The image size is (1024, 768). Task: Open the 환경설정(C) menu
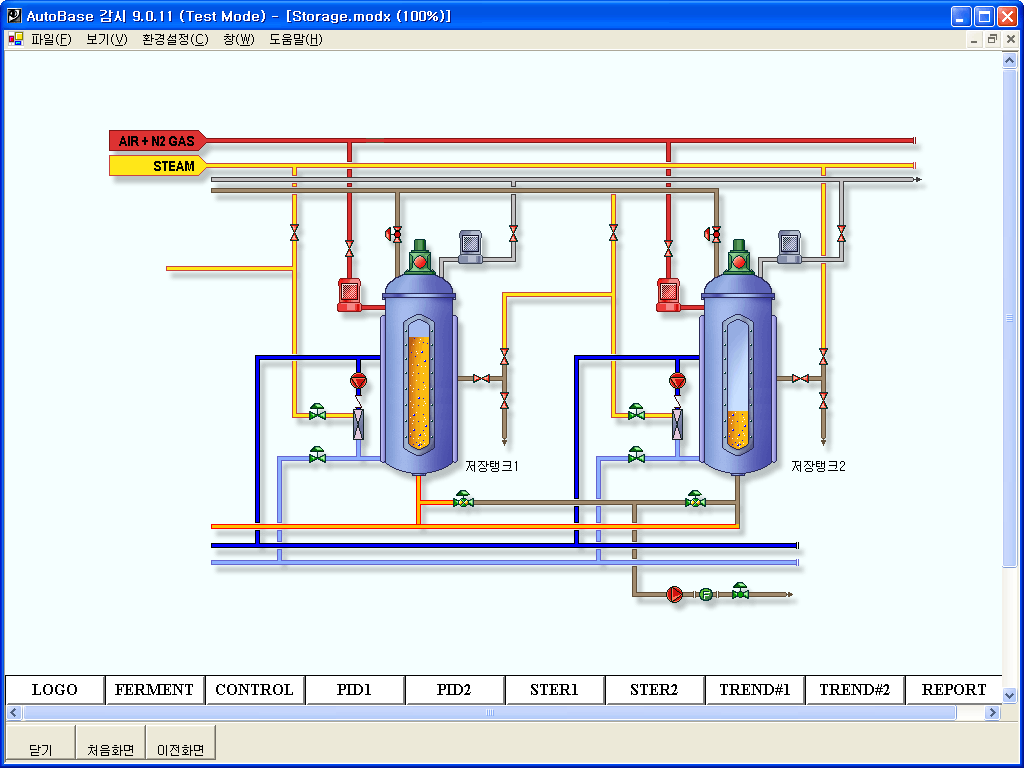click(x=175, y=40)
